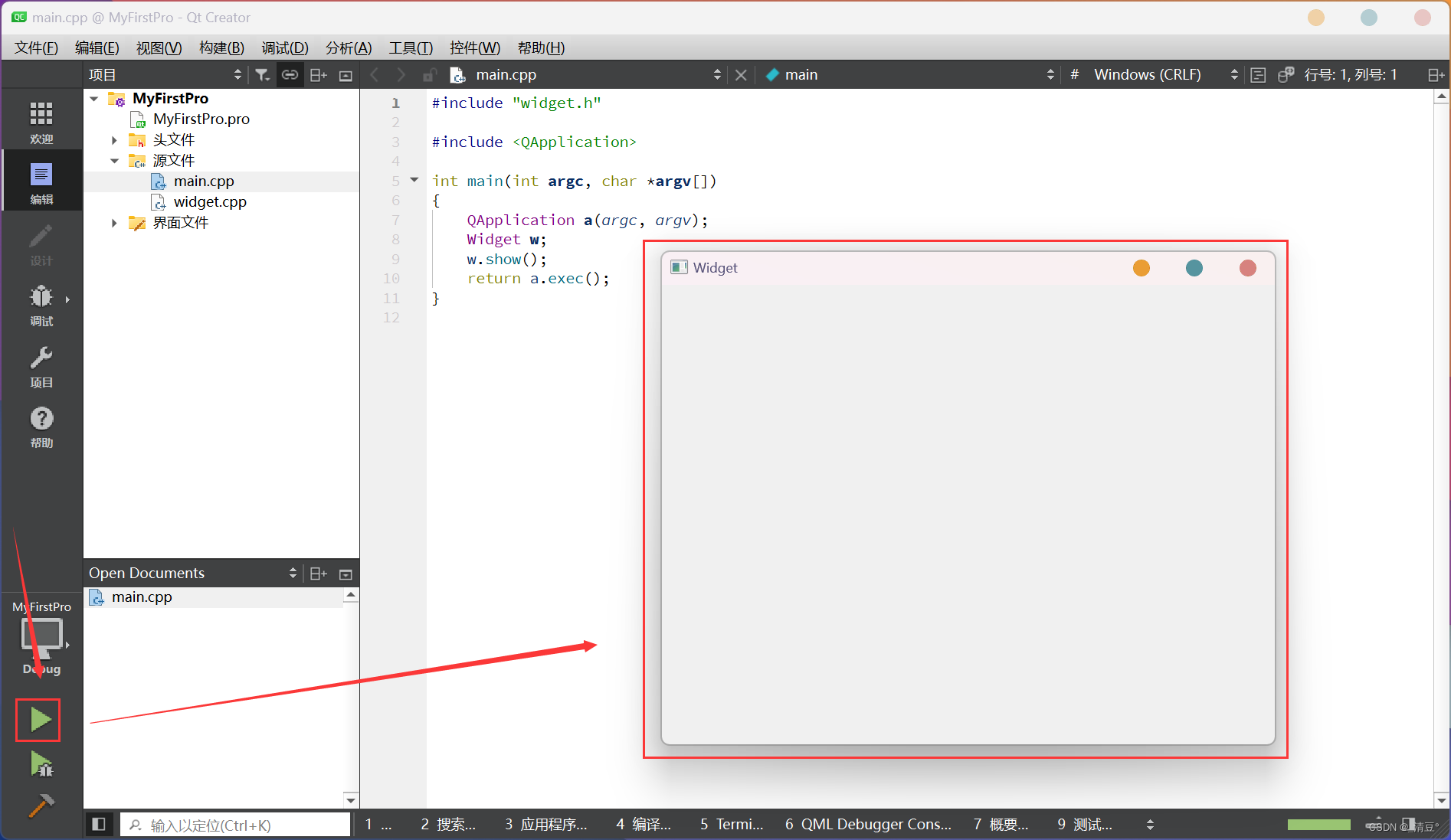Click the locator input field (Ctrl+K)

[x=235, y=825]
